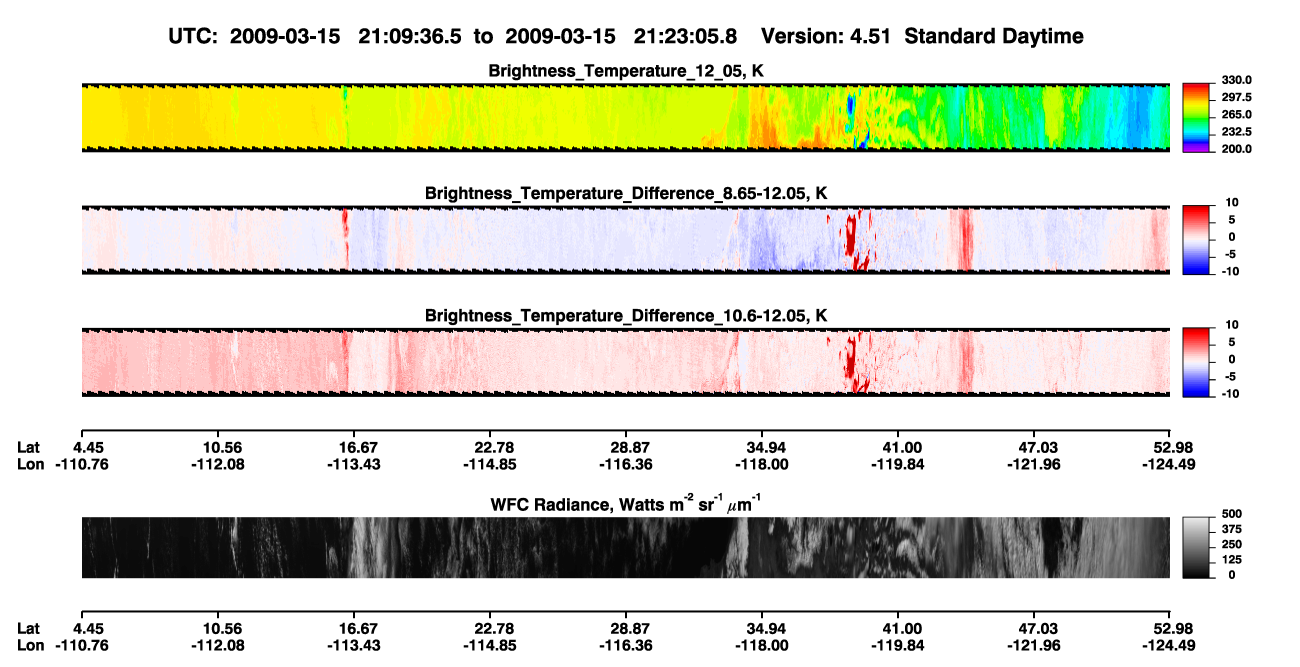Click latitude '47.03' on the upper axis

click(x=1034, y=448)
